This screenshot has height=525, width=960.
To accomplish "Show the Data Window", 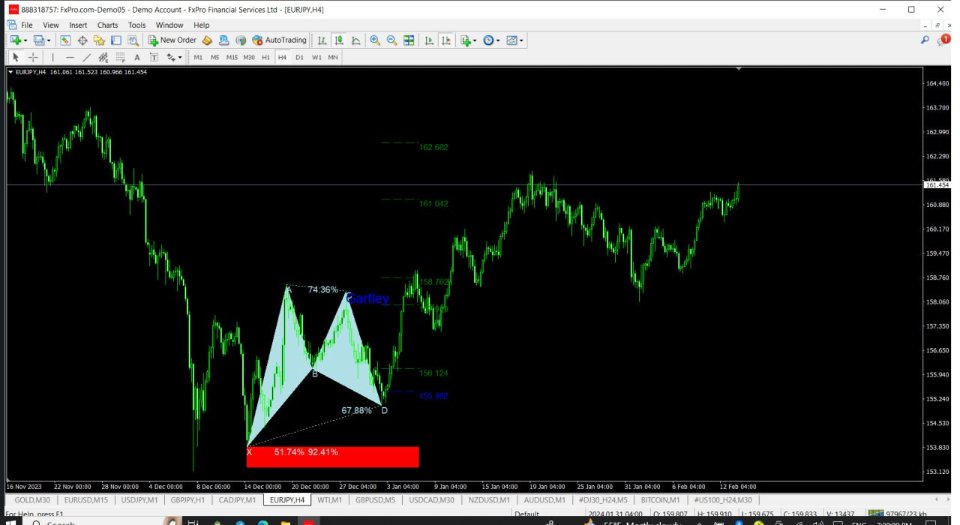I will (82, 40).
